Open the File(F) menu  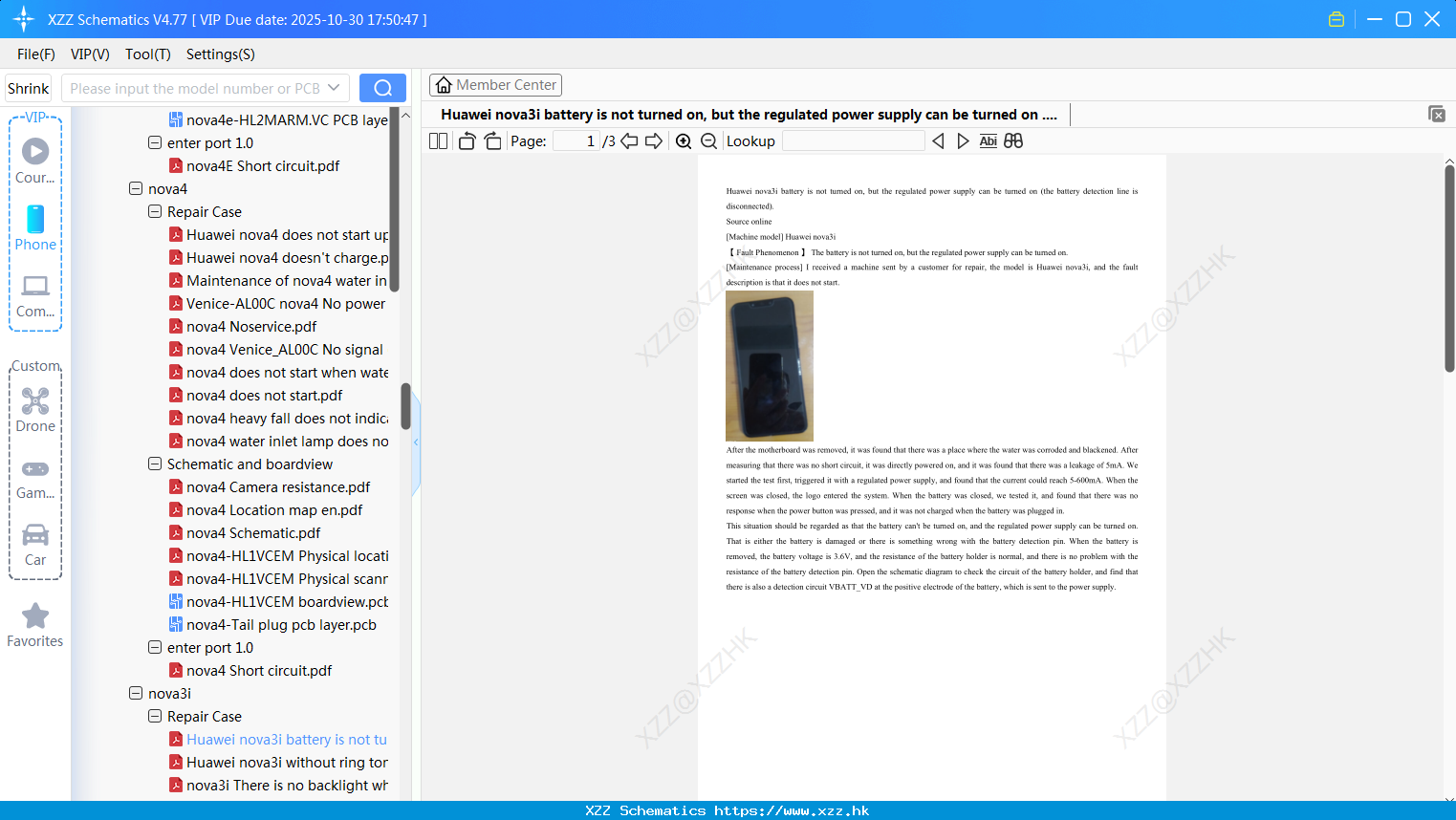[36, 54]
